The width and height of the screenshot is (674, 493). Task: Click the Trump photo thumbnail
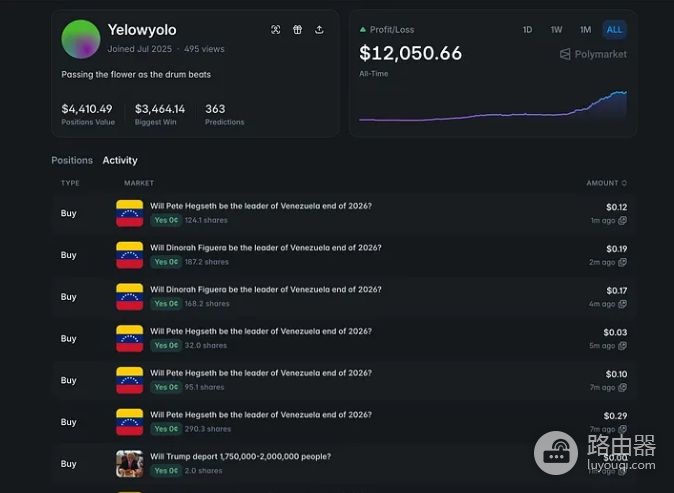coord(129,463)
